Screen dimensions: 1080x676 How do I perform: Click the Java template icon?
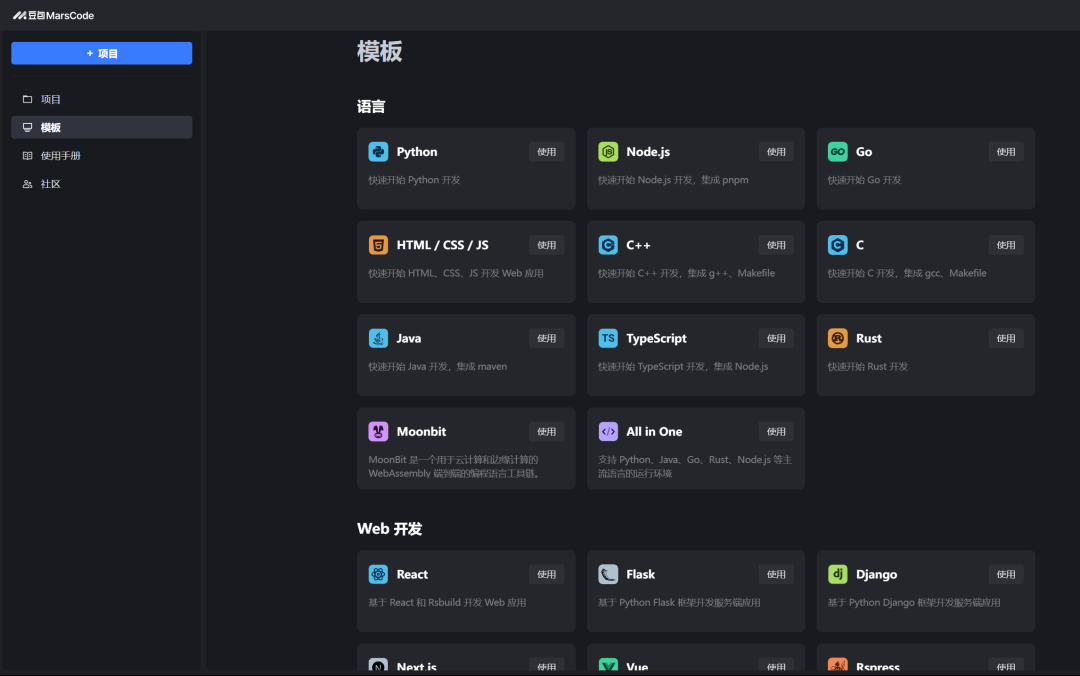tap(378, 338)
